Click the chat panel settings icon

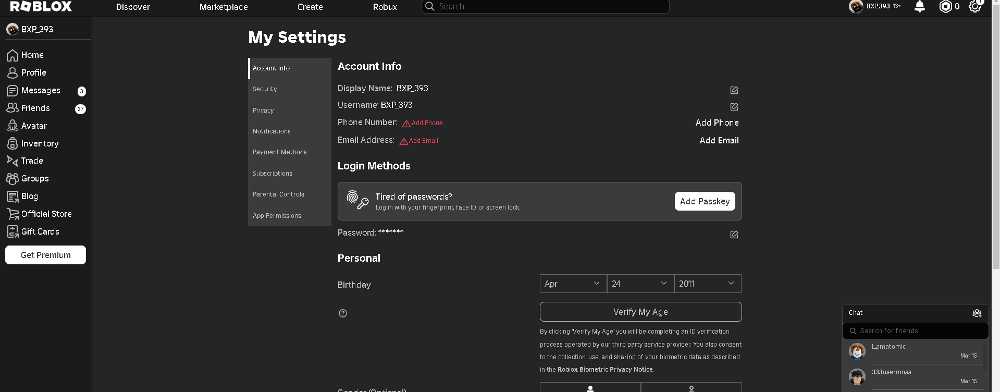[x=976, y=313]
